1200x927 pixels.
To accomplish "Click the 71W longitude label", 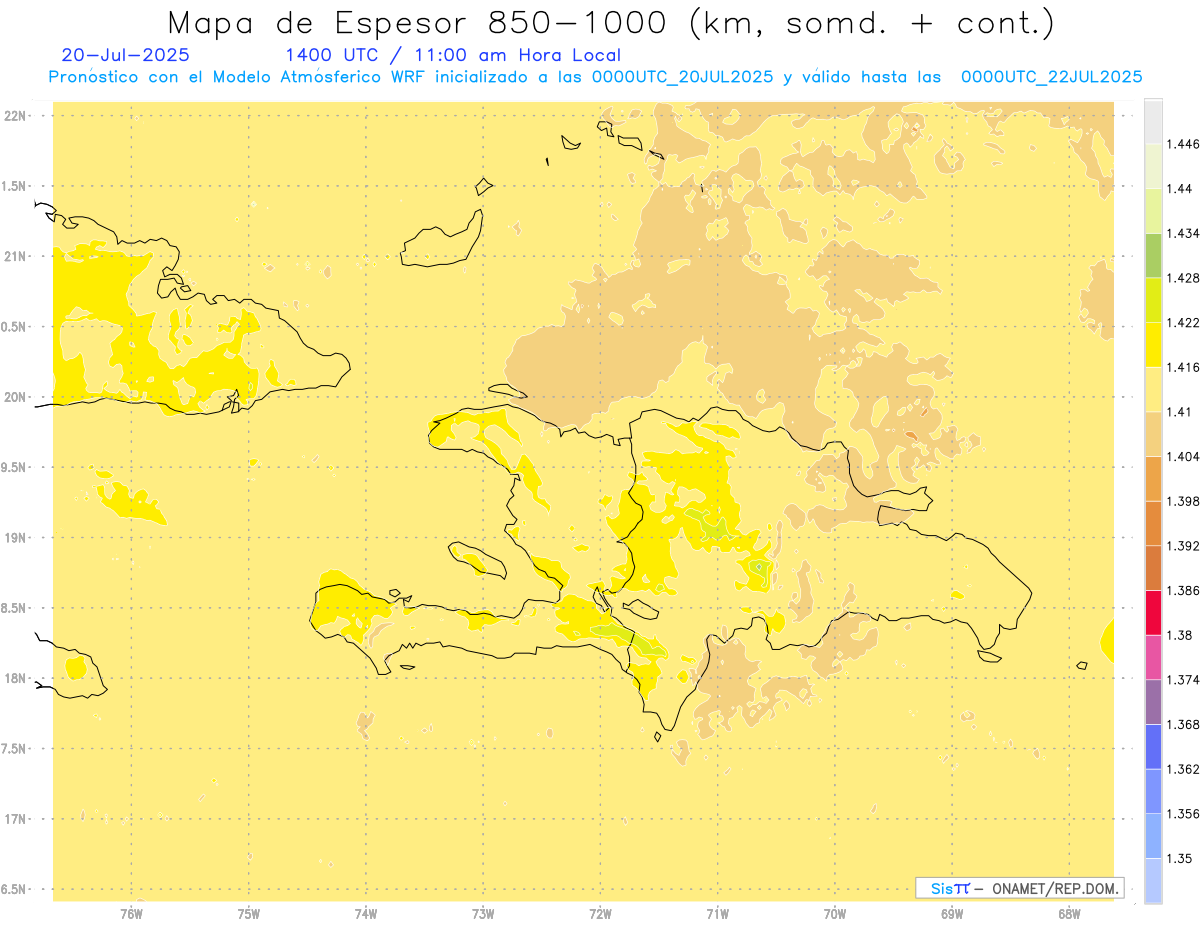I will click(717, 914).
